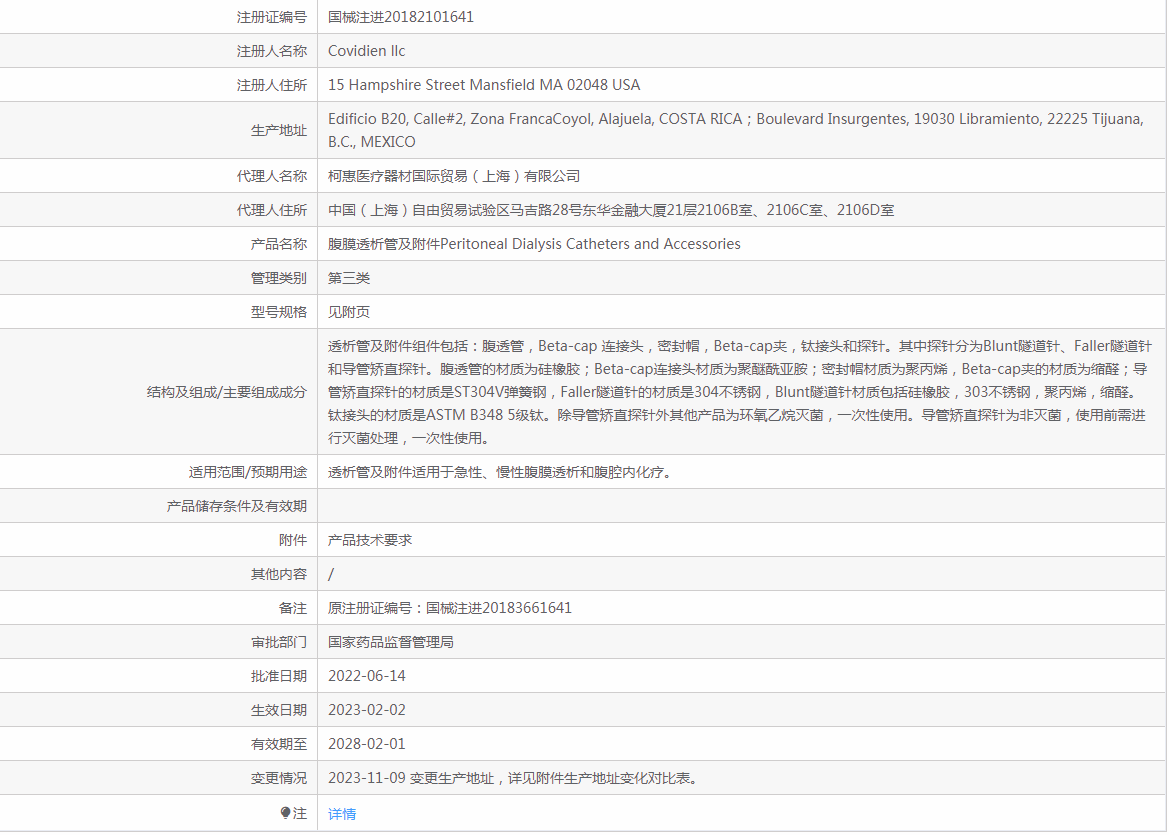The height and width of the screenshot is (835, 1169).
Task: Click the model specification value 见附页
Action: pyautogui.click(x=349, y=312)
